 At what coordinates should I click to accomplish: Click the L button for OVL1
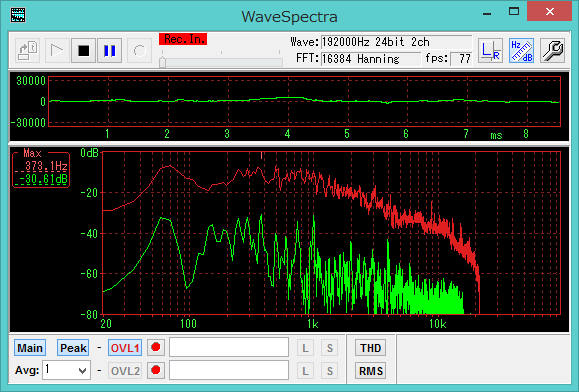point(305,348)
